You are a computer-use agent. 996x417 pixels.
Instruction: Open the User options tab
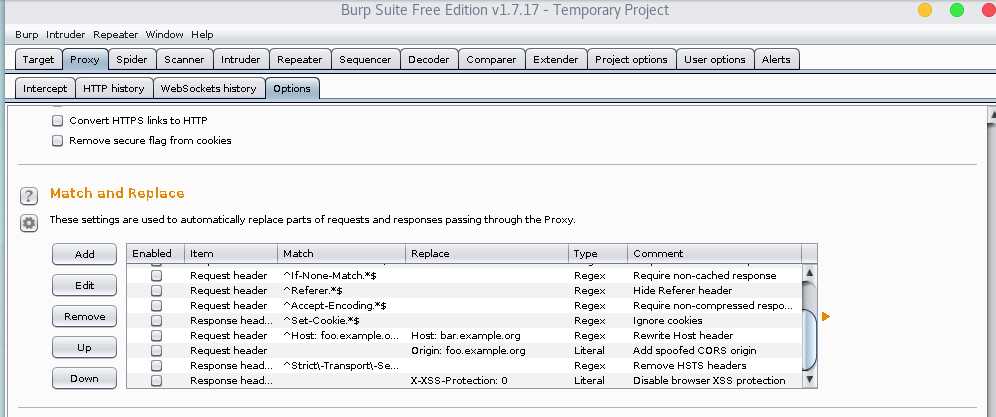[x=715, y=59]
